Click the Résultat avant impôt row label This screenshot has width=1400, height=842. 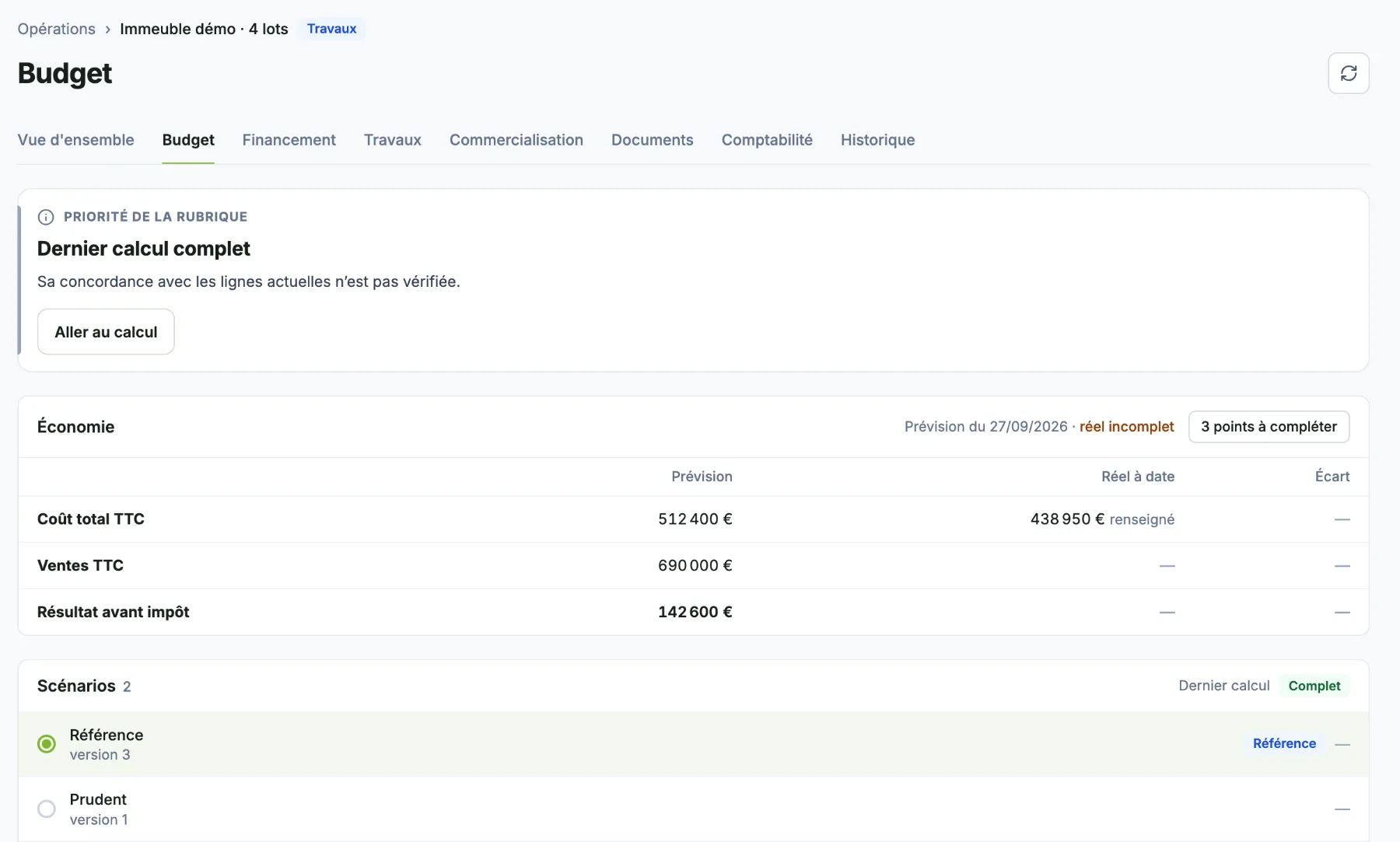[114, 612]
